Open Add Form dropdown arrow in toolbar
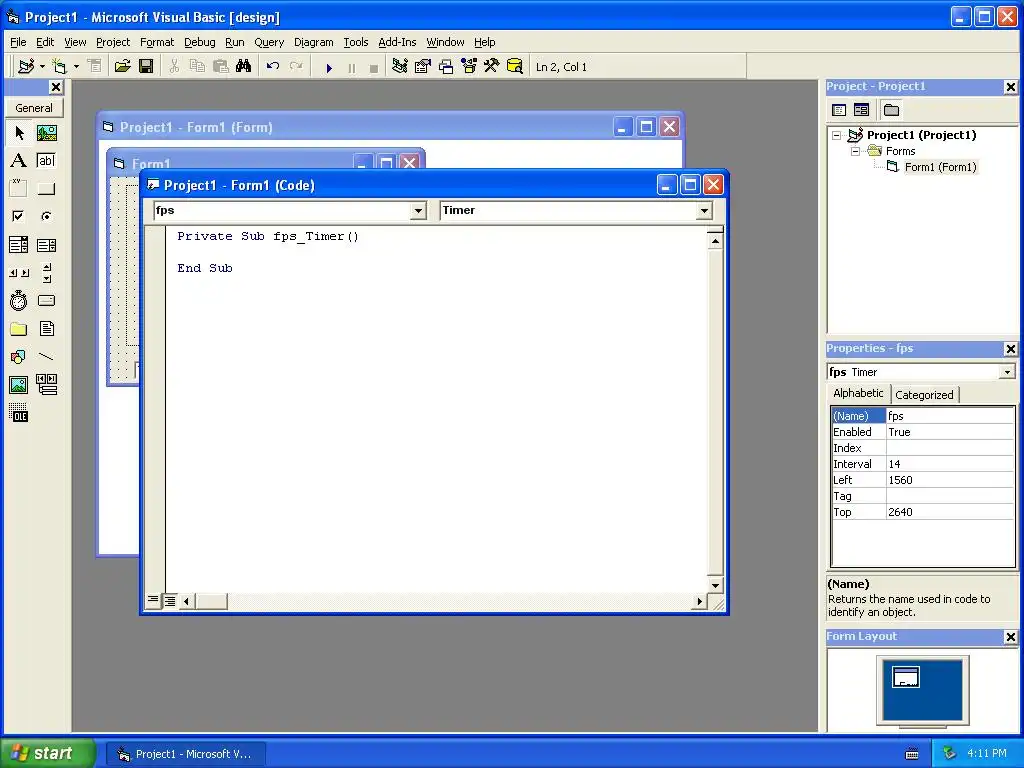 coord(76,67)
